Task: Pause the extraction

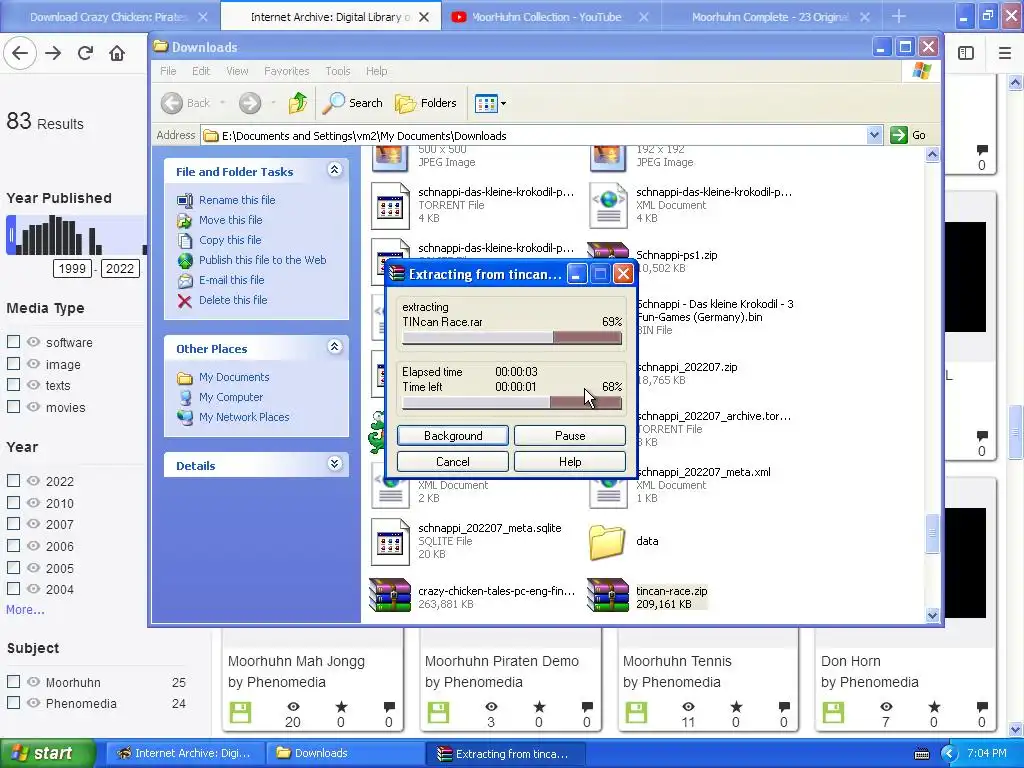Action: [569, 436]
